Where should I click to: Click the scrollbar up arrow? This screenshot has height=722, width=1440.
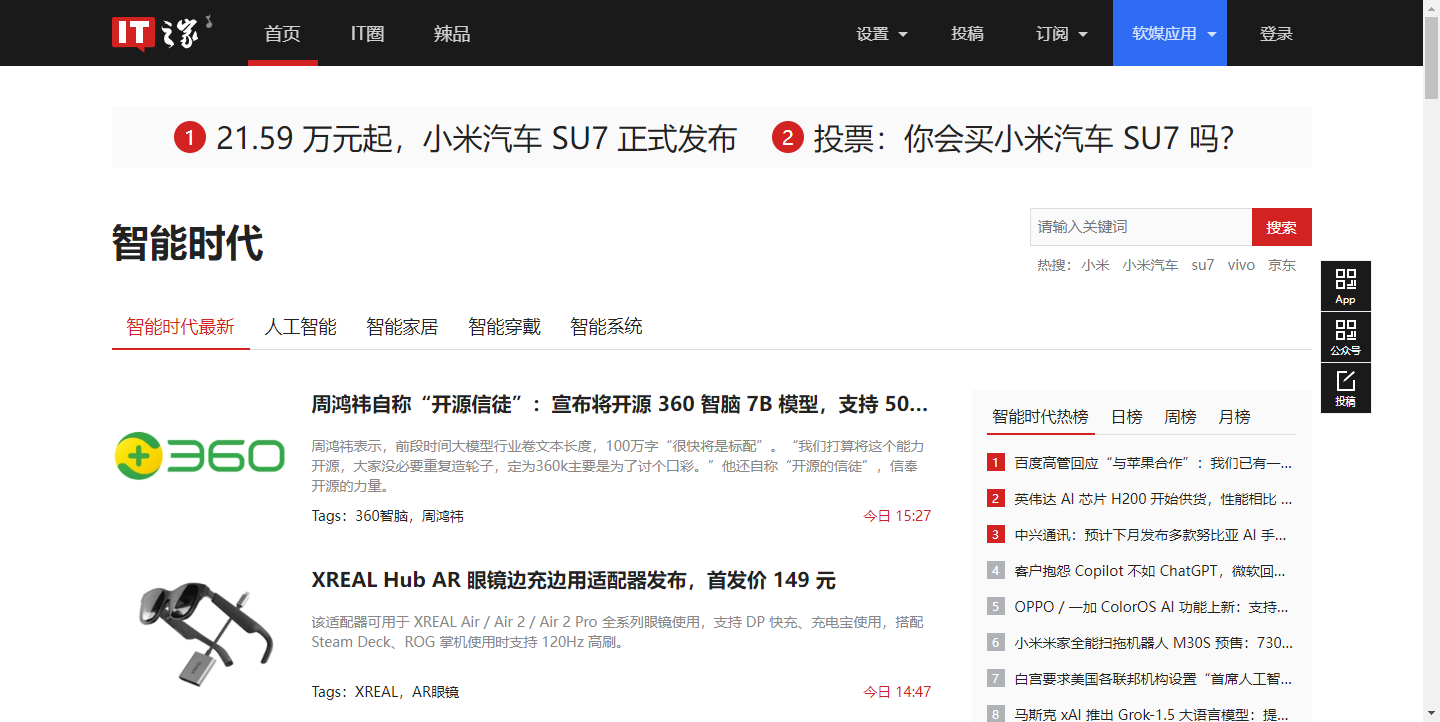(1431, 8)
